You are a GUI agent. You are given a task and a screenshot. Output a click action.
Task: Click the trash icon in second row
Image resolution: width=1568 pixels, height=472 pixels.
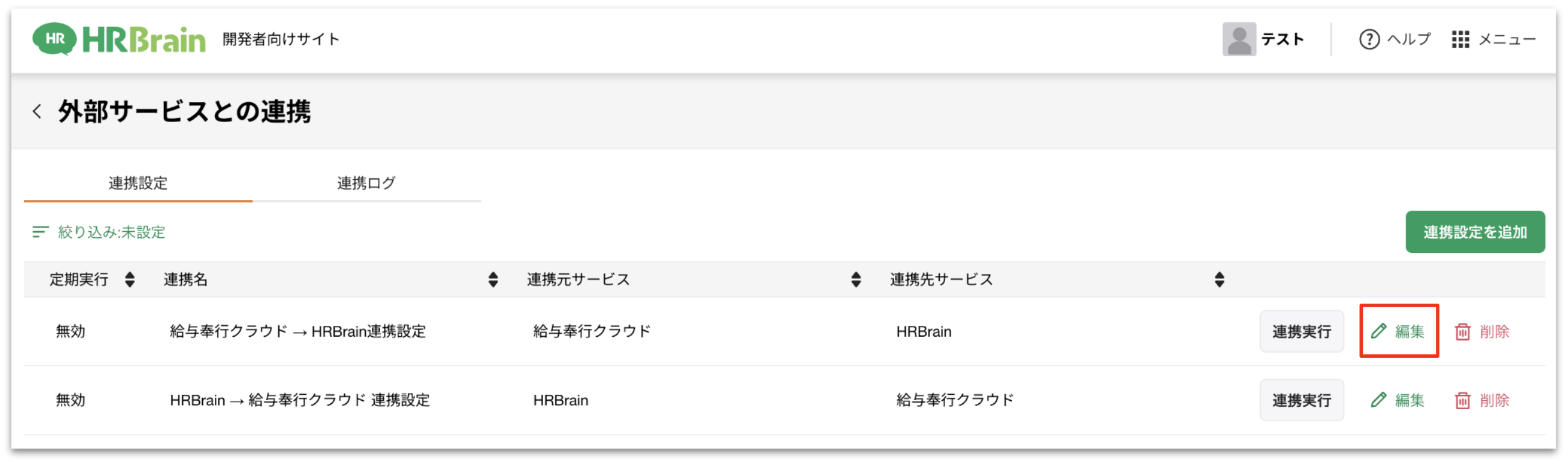[x=1462, y=400]
